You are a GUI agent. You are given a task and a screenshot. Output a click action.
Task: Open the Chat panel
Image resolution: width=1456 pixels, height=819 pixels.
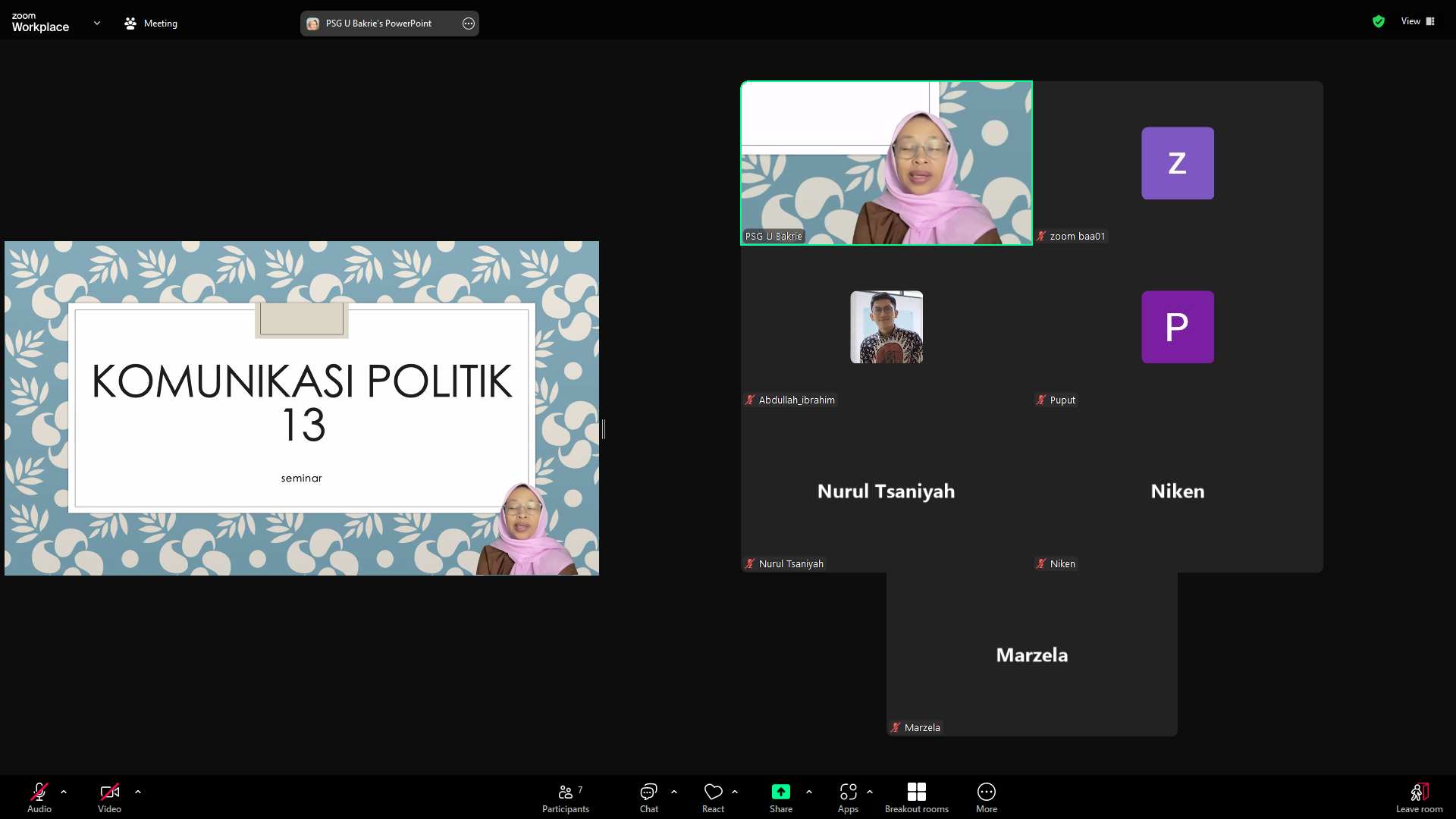[648, 797]
